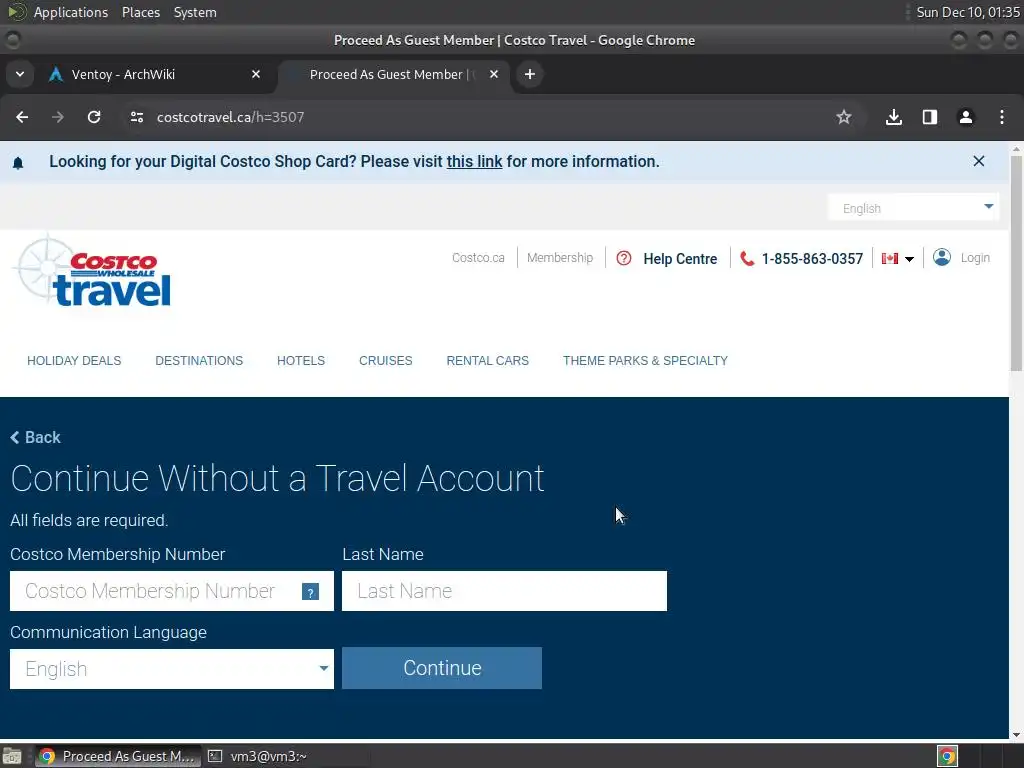The width and height of the screenshot is (1024, 768).
Task: Bookmark this page with the star icon
Action: [x=844, y=117]
